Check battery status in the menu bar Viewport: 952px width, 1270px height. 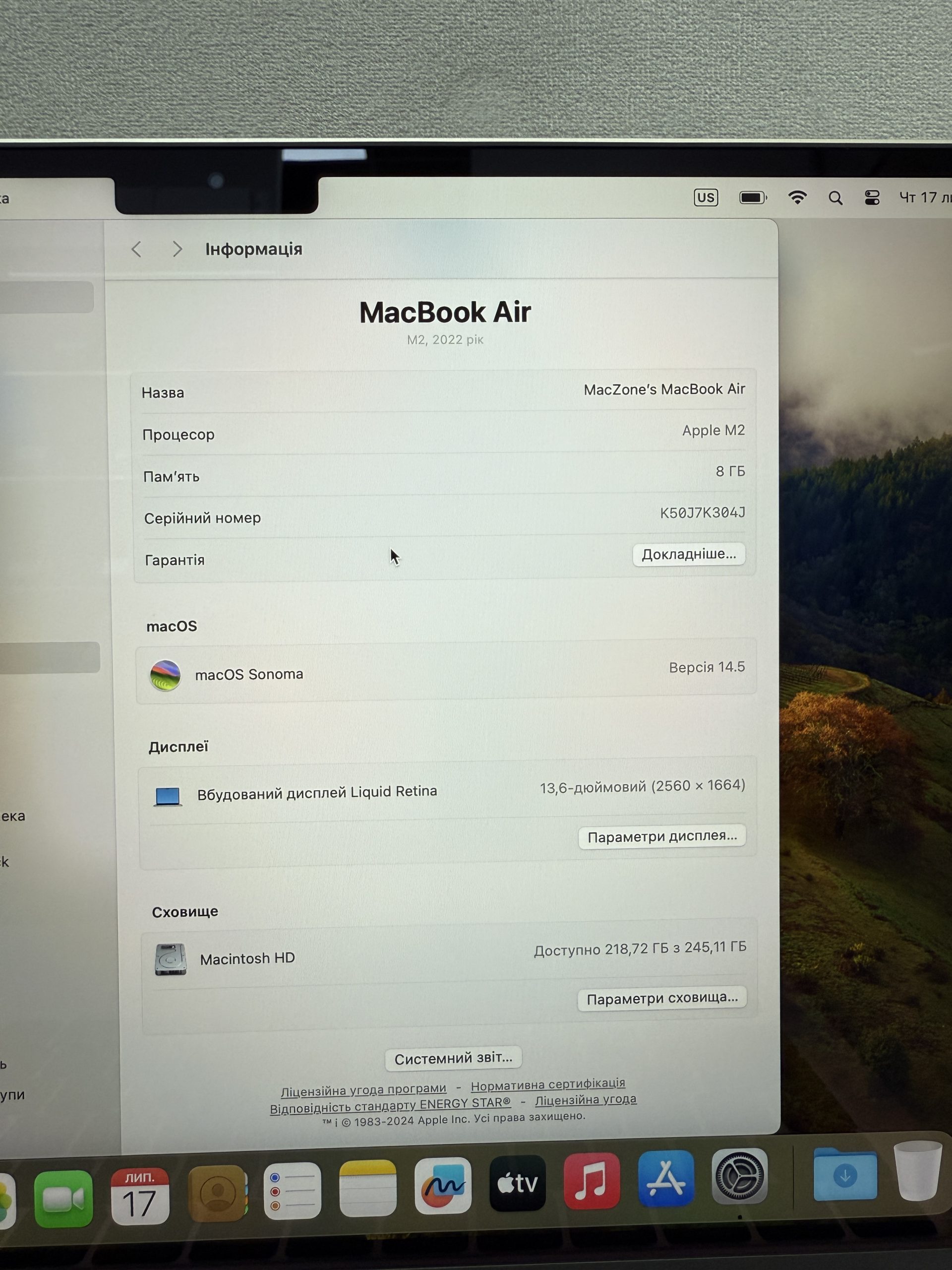tap(753, 198)
